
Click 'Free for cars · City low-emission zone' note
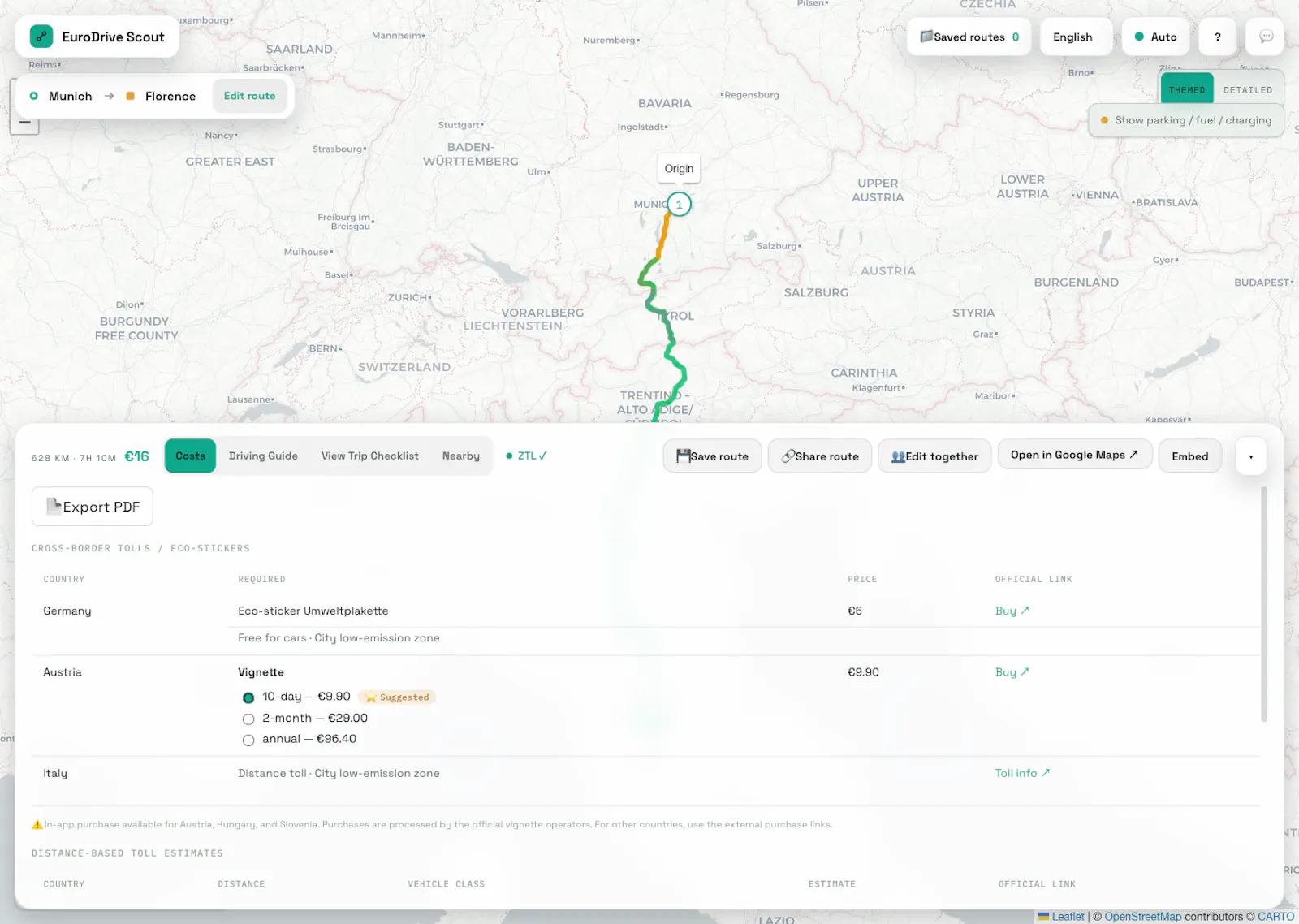339,638
